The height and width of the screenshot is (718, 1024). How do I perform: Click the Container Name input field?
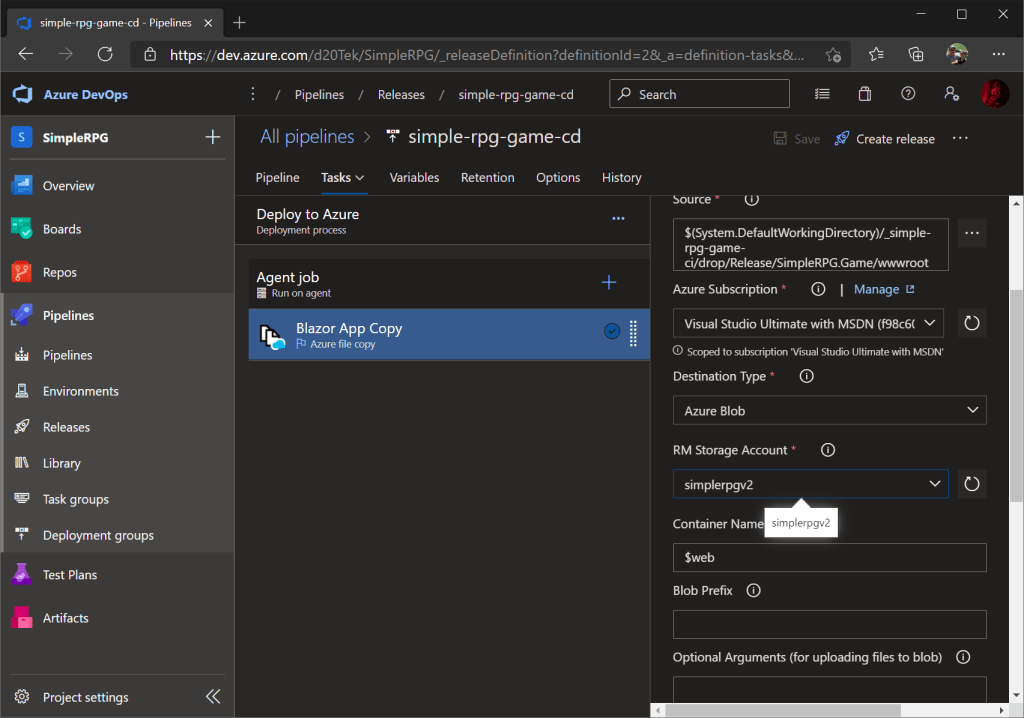pyautogui.click(x=829, y=557)
